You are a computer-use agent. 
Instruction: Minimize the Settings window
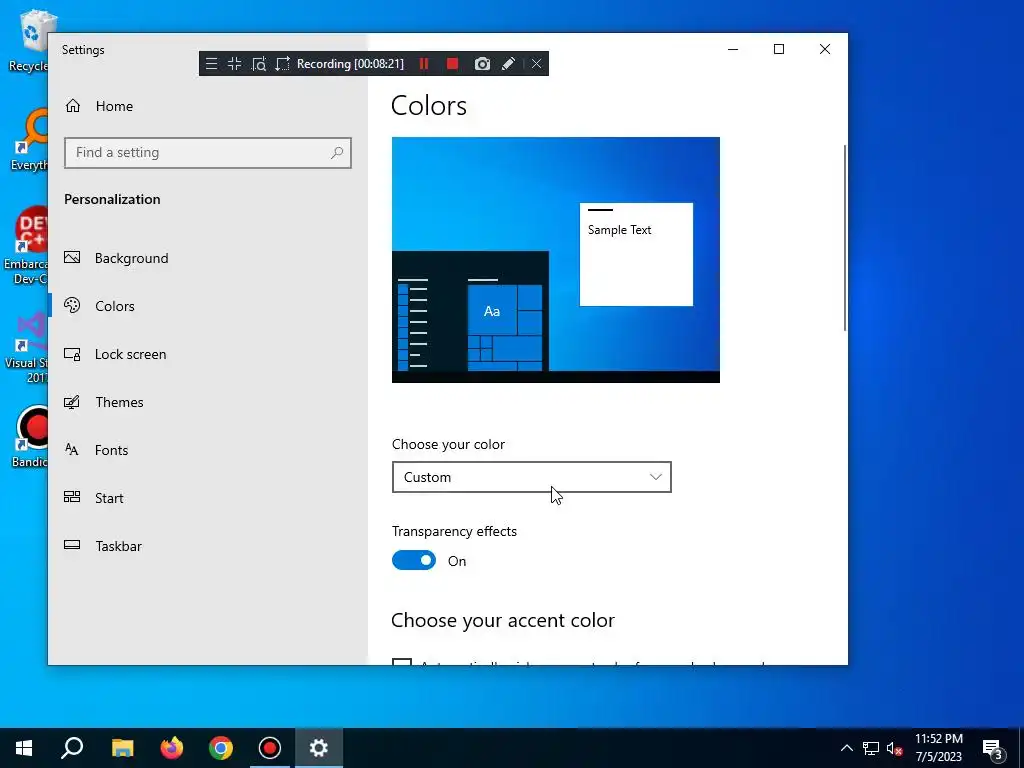733,49
